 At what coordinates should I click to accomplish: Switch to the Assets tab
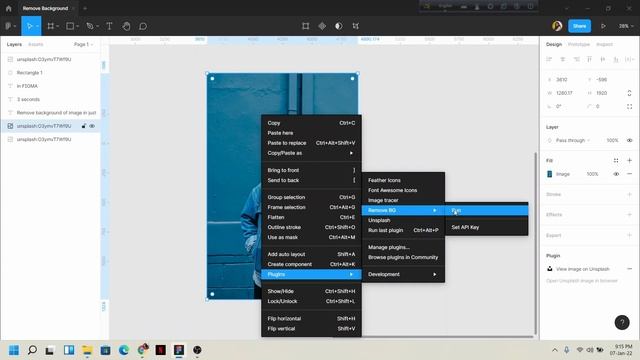[36, 44]
